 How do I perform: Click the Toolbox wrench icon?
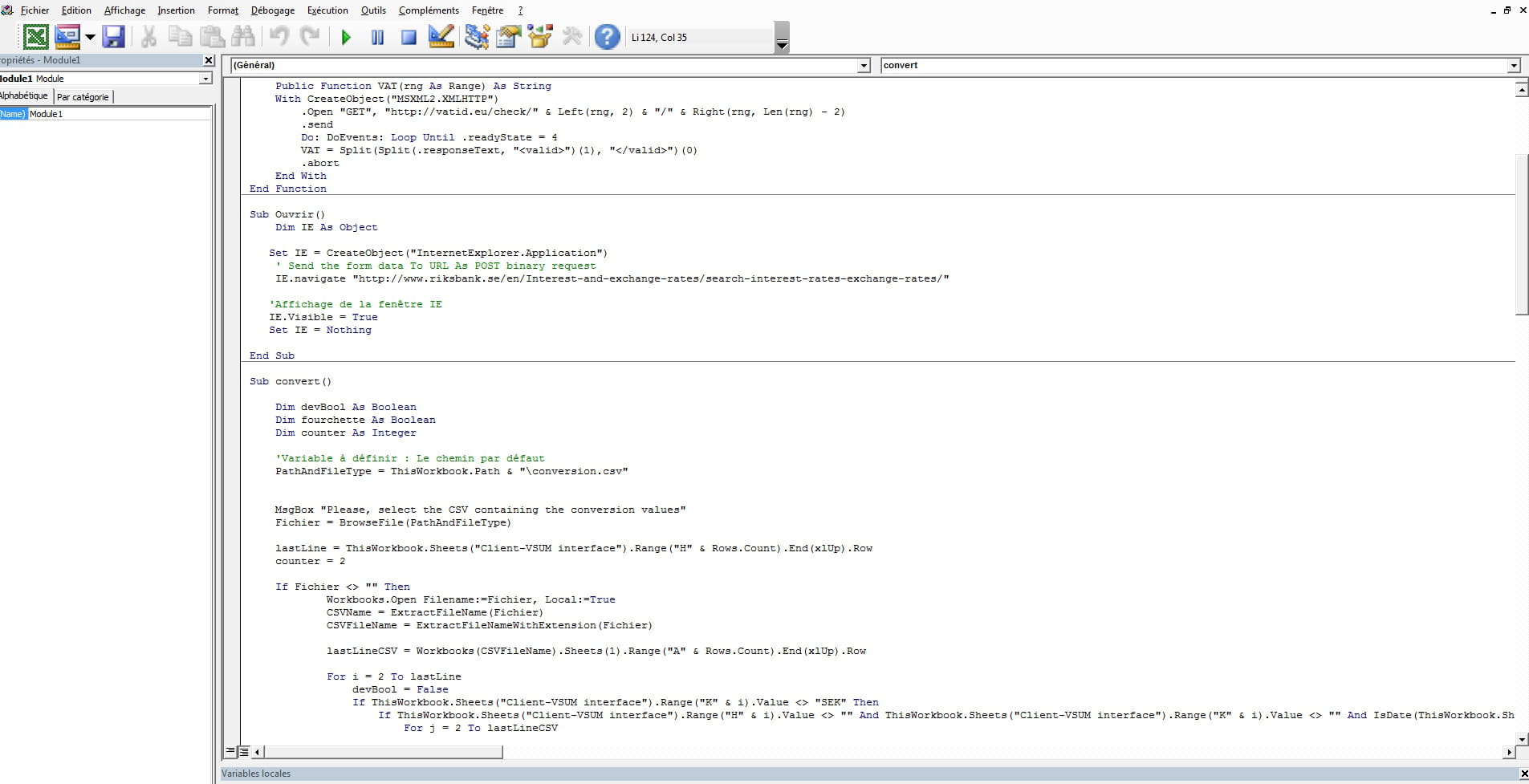[571, 37]
